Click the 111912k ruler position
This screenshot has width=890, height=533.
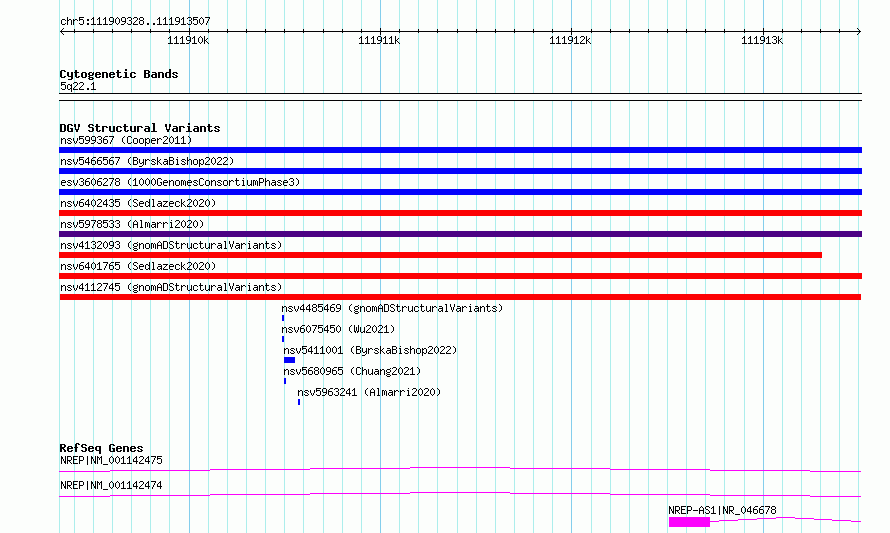(x=570, y=40)
